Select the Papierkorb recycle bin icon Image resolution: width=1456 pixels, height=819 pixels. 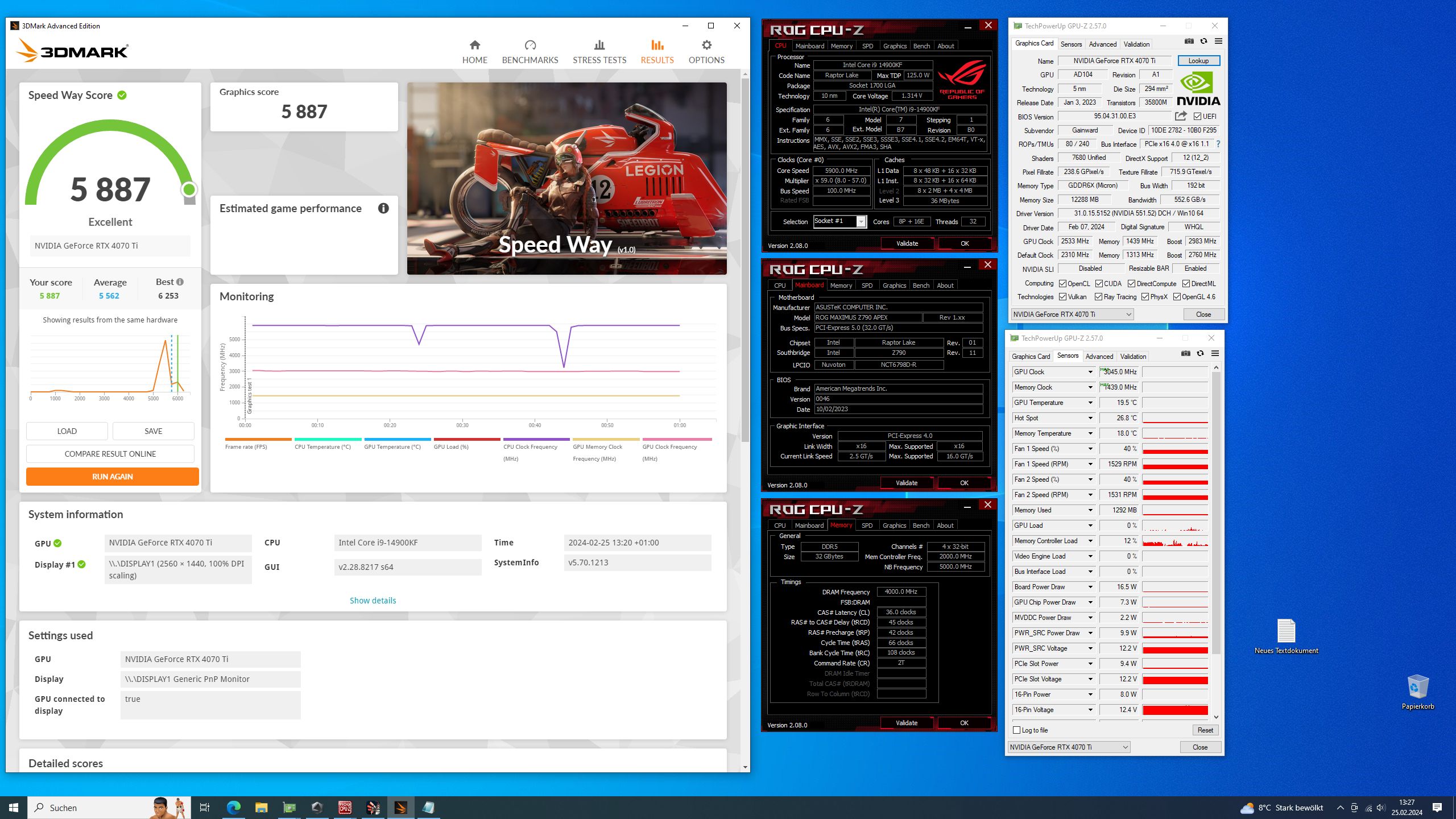coord(1417,692)
